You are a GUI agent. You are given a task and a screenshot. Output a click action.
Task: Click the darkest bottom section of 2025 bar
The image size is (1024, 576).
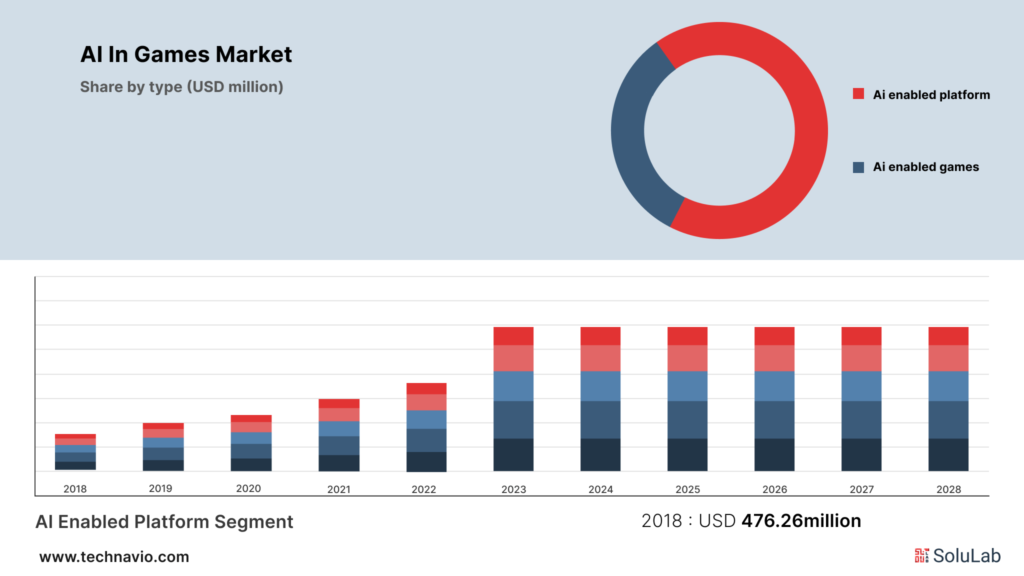tap(687, 454)
